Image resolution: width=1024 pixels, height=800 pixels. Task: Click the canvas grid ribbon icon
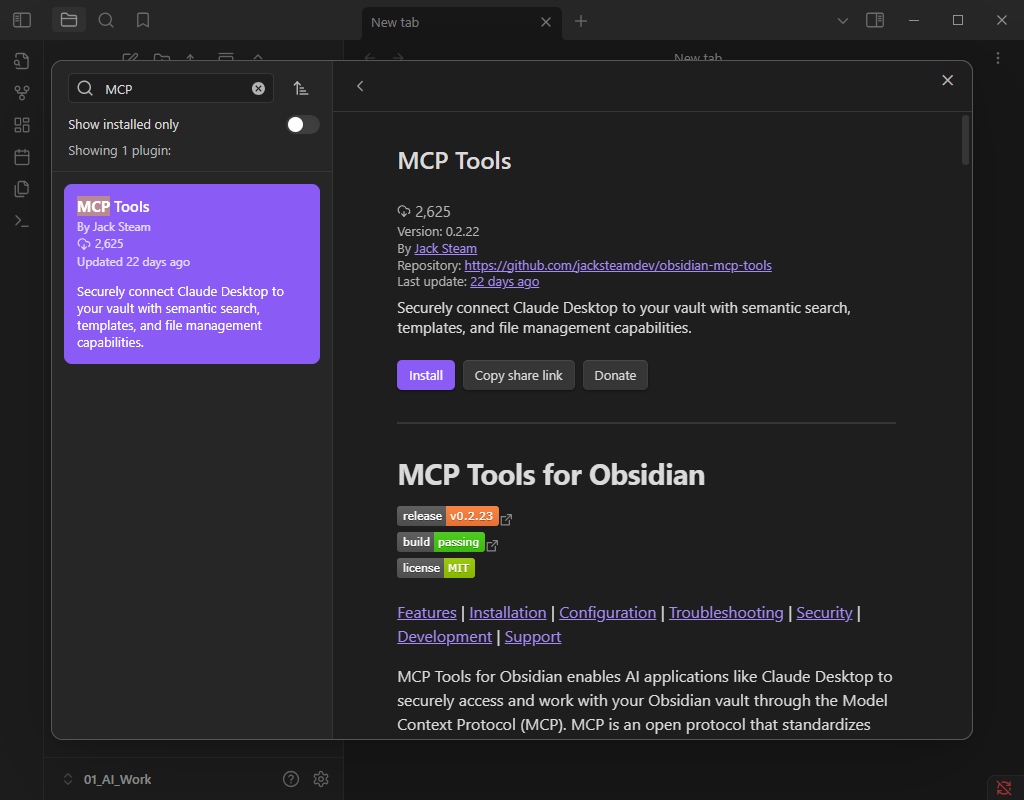tap(22, 125)
